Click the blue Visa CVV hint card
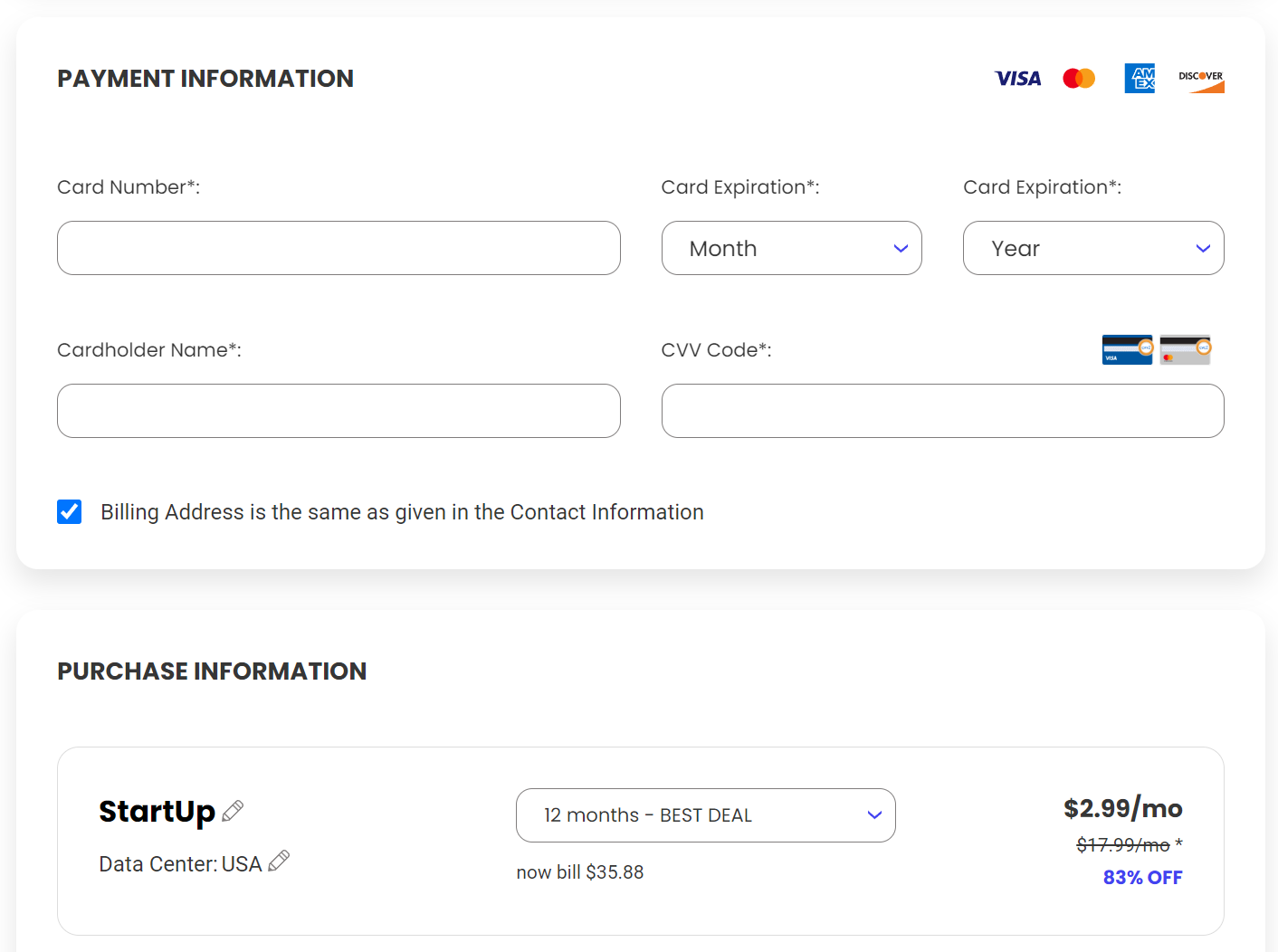The height and width of the screenshot is (952, 1278). pos(1127,349)
